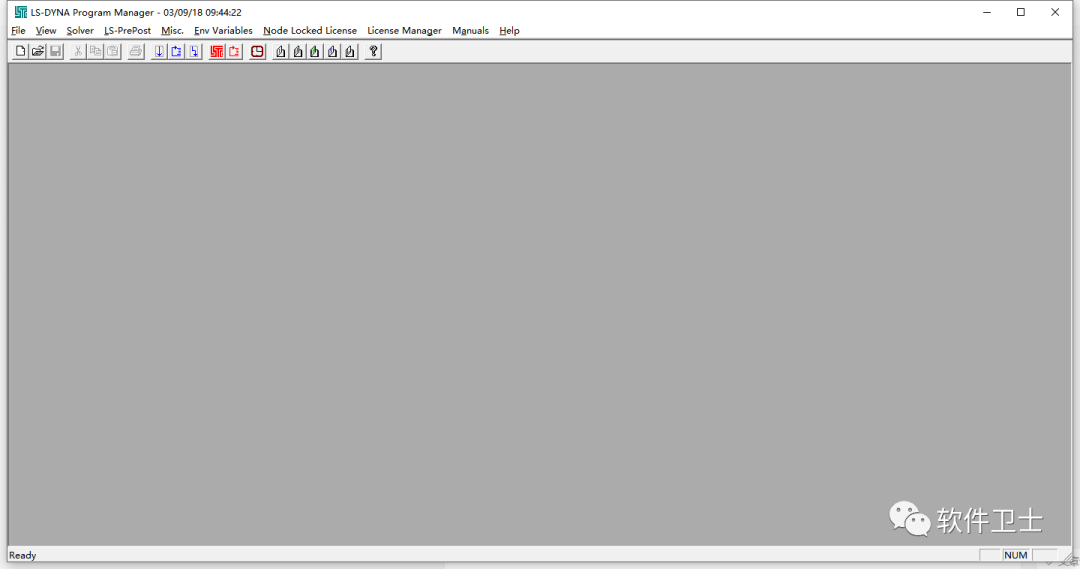Click the question mark help icon

[x=373, y=52]
